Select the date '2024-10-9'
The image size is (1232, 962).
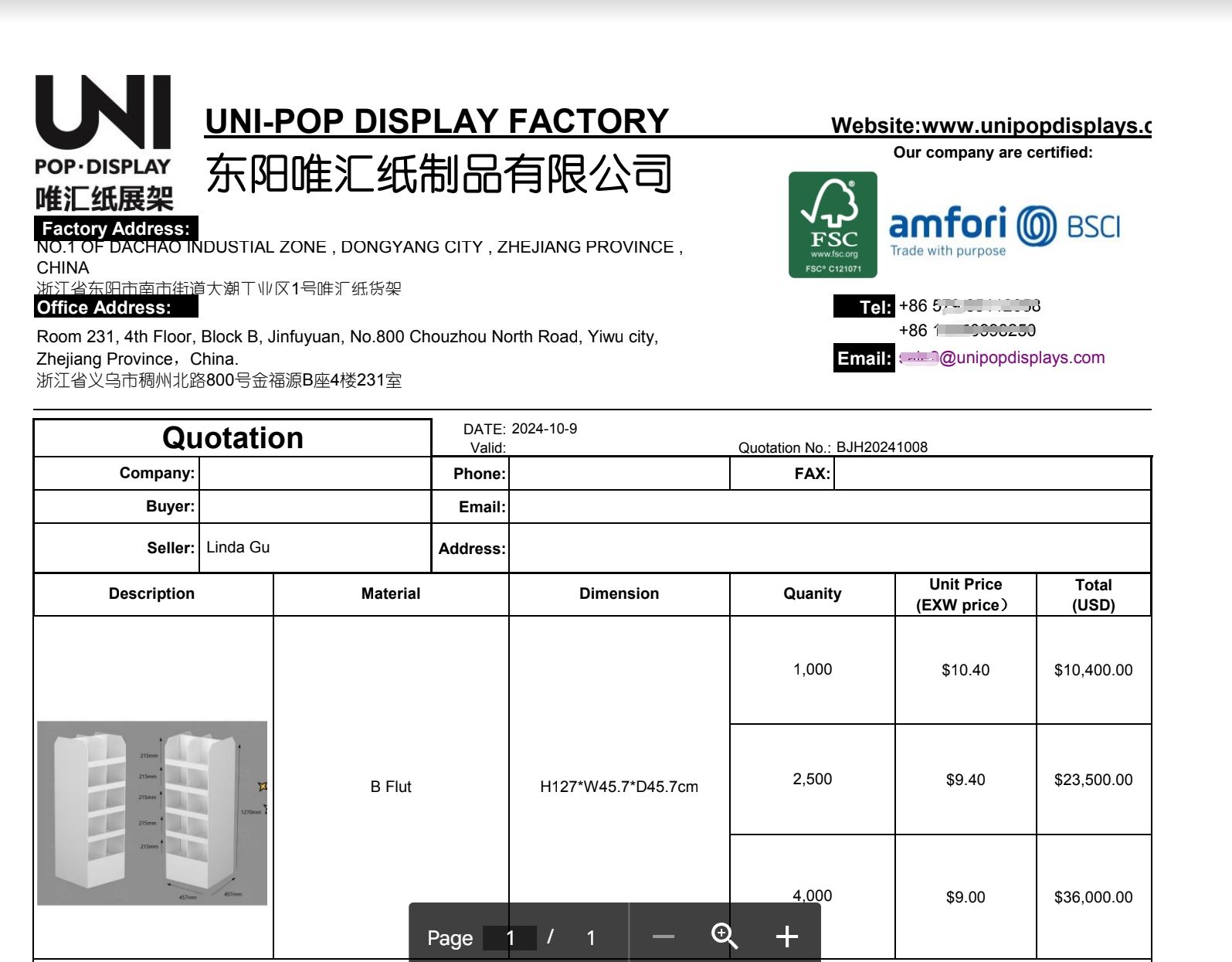544,429
